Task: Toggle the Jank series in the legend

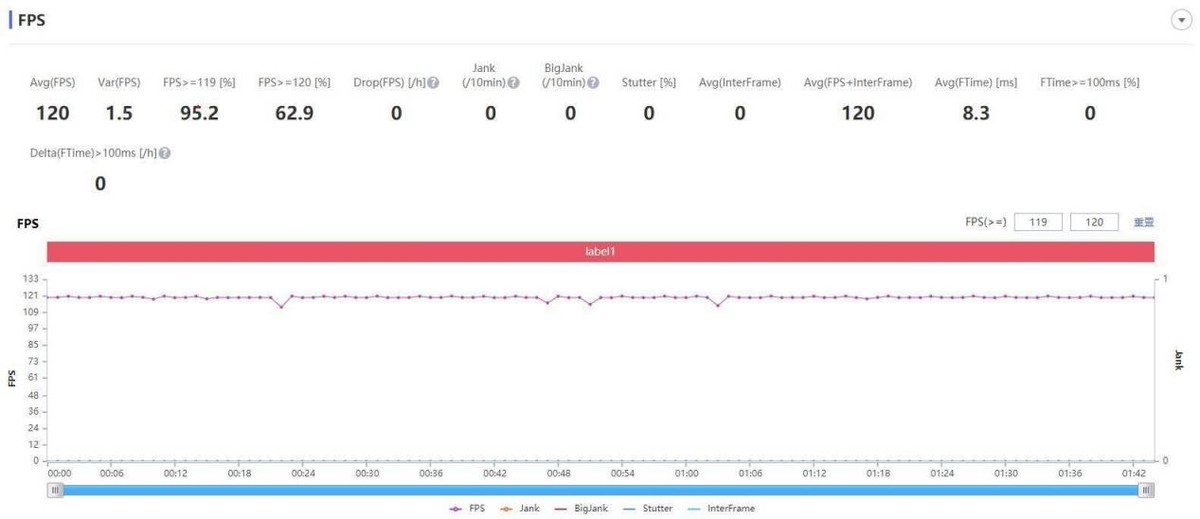Action: click(519, 509)
